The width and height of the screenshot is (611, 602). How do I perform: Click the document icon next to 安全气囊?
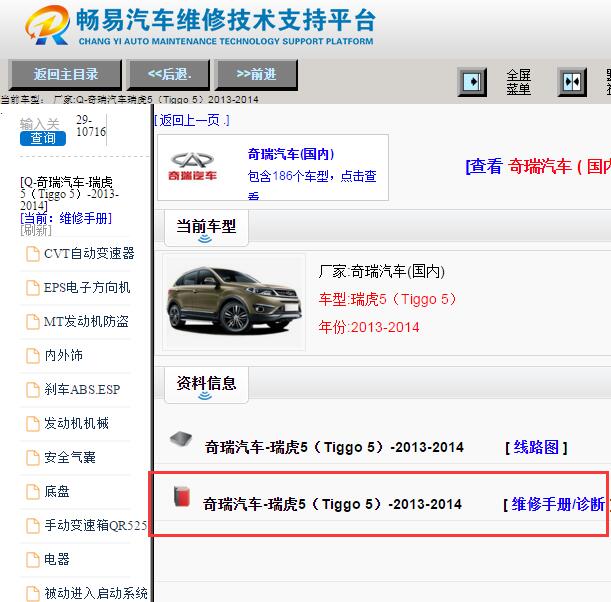33,457
